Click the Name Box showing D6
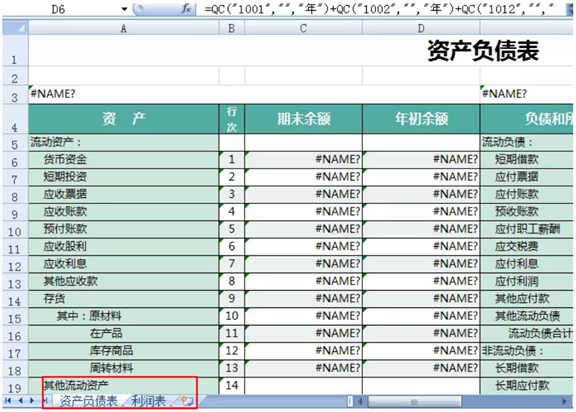This screenshot has height=412, width=576. pos(59,9)
